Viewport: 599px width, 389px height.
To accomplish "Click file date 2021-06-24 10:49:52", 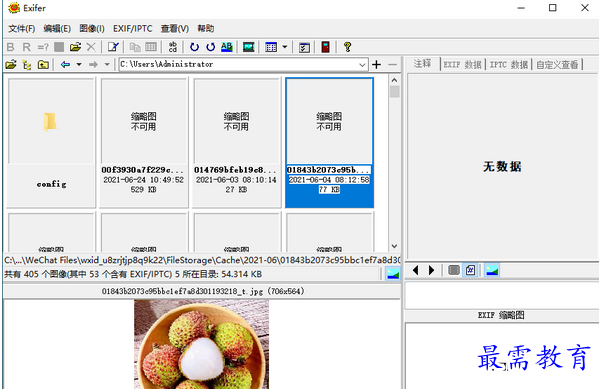I will pos(144,180).
